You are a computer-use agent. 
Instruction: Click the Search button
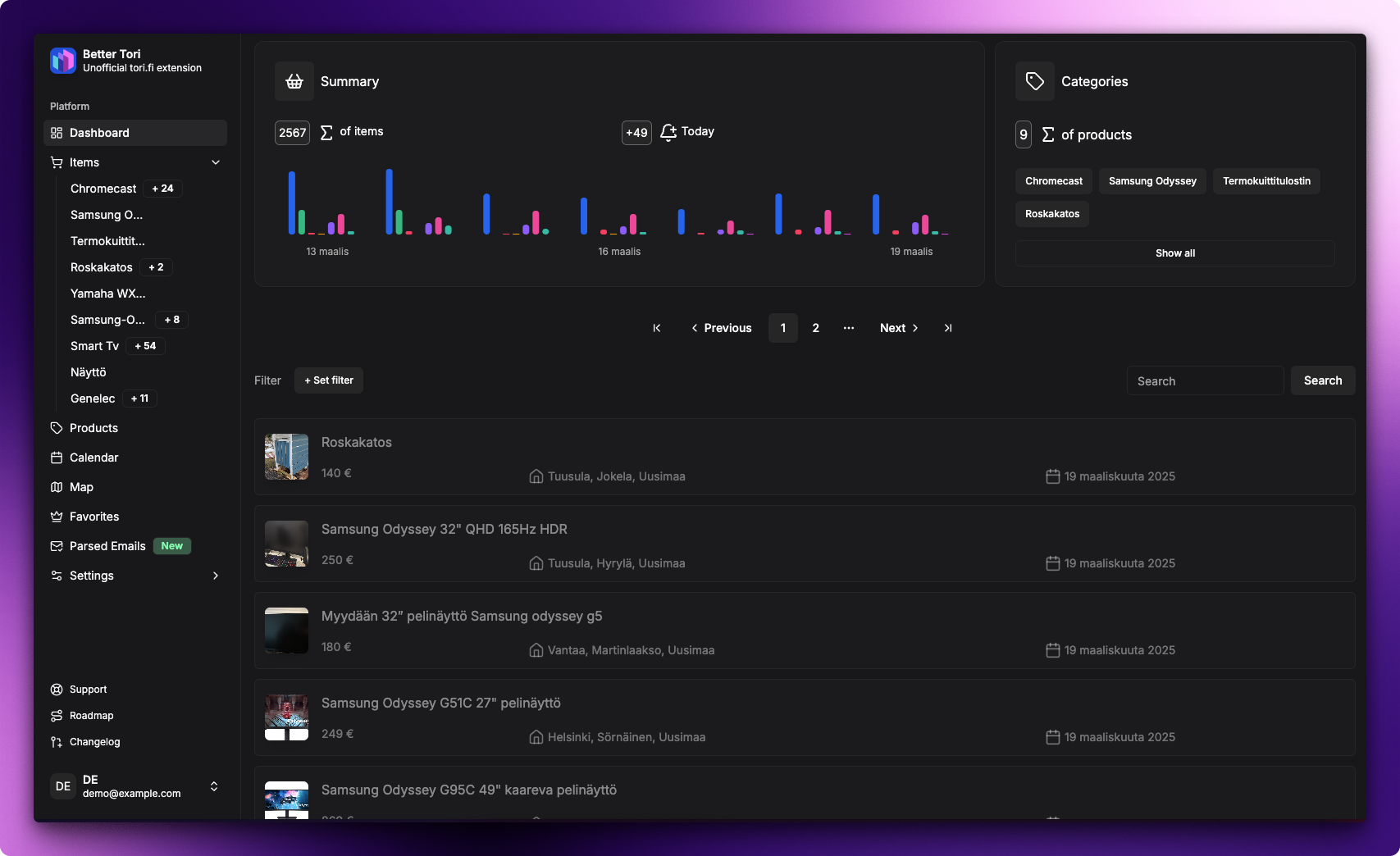click(1323, 380)
